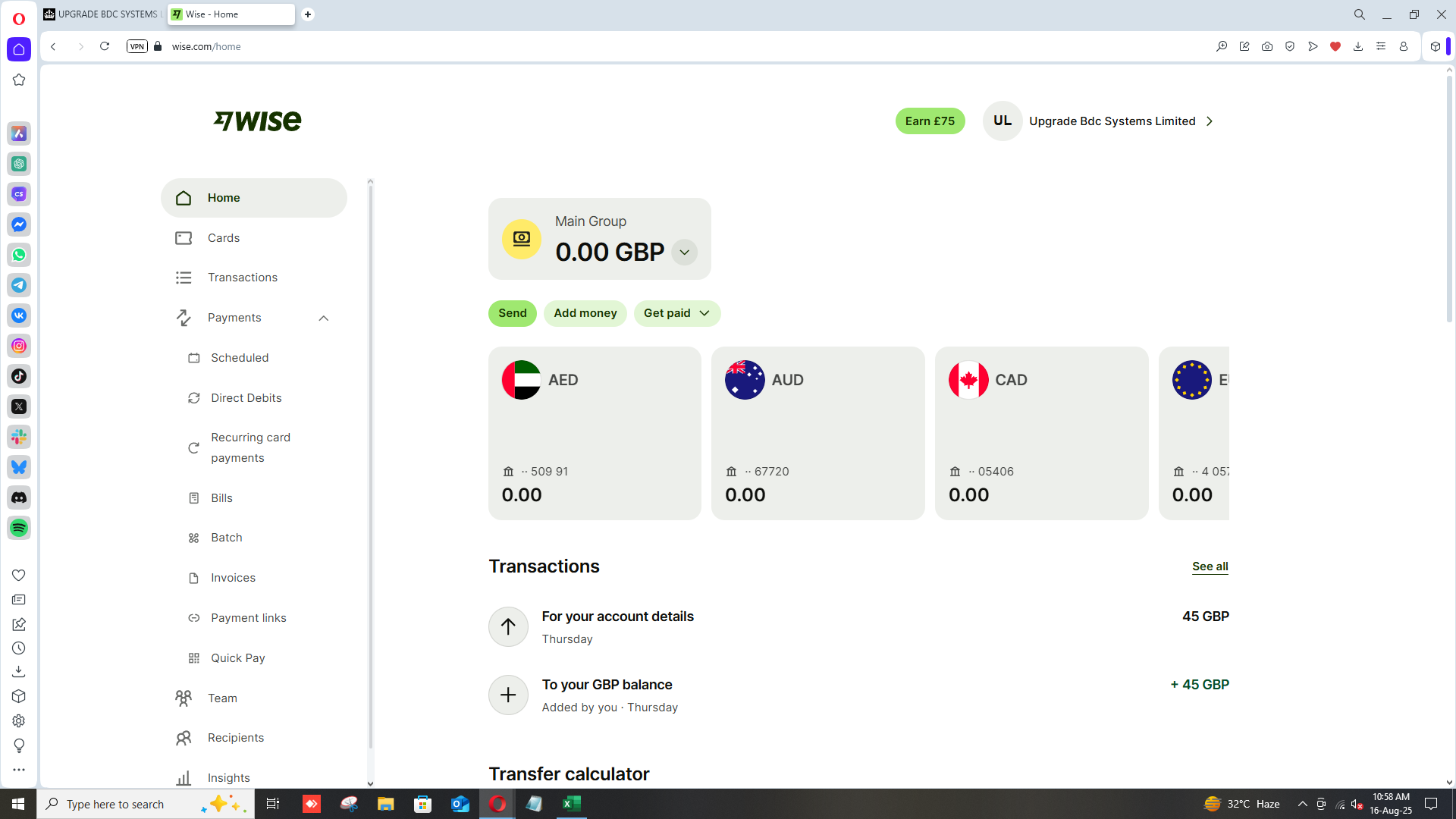Viewport: 1456px width, 819px height.
Task: Toggle the VPN badge in address bar
Action: pyautogui.click(x=137, y=46)
